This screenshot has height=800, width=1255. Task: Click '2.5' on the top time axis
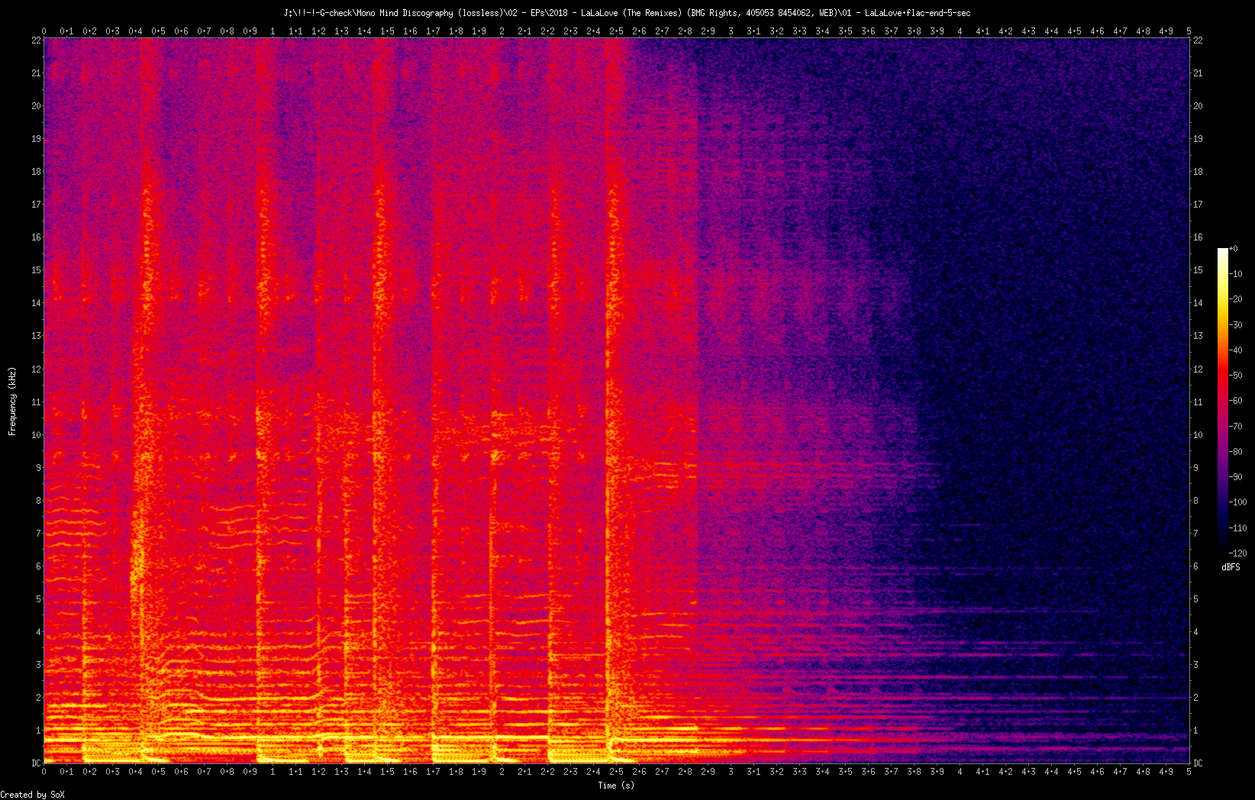tap(616, 31)
